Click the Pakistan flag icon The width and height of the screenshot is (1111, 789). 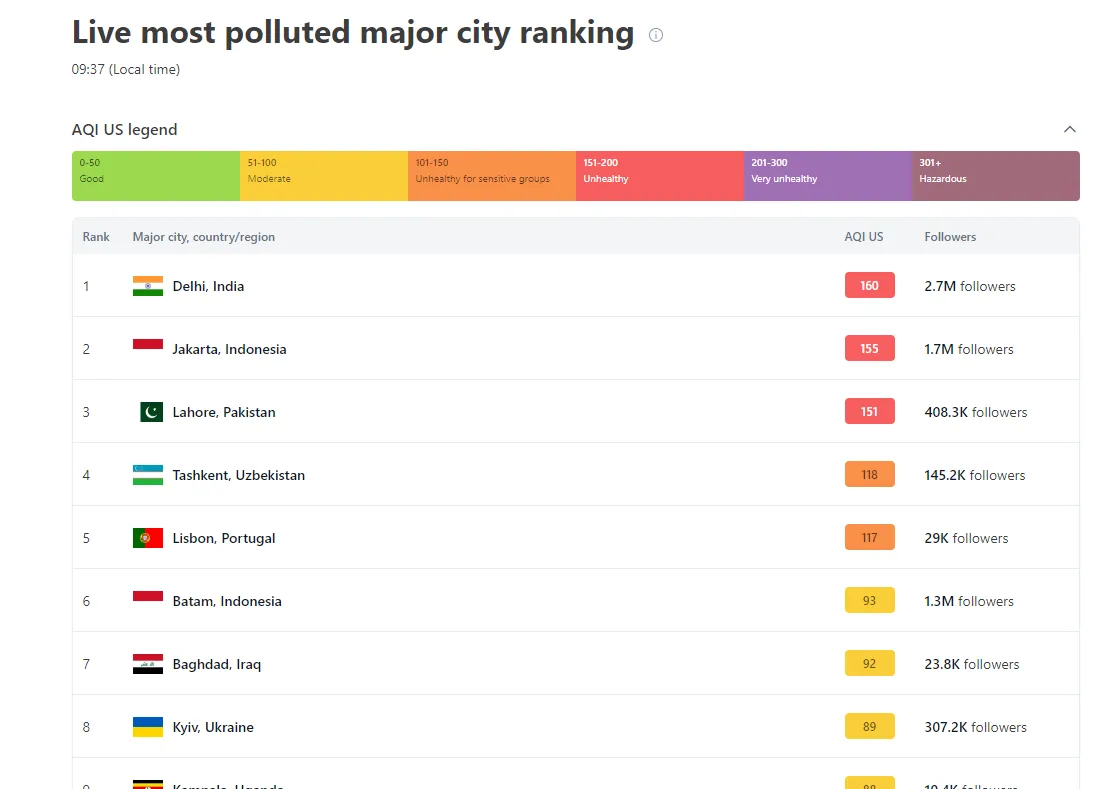point(151,412)
